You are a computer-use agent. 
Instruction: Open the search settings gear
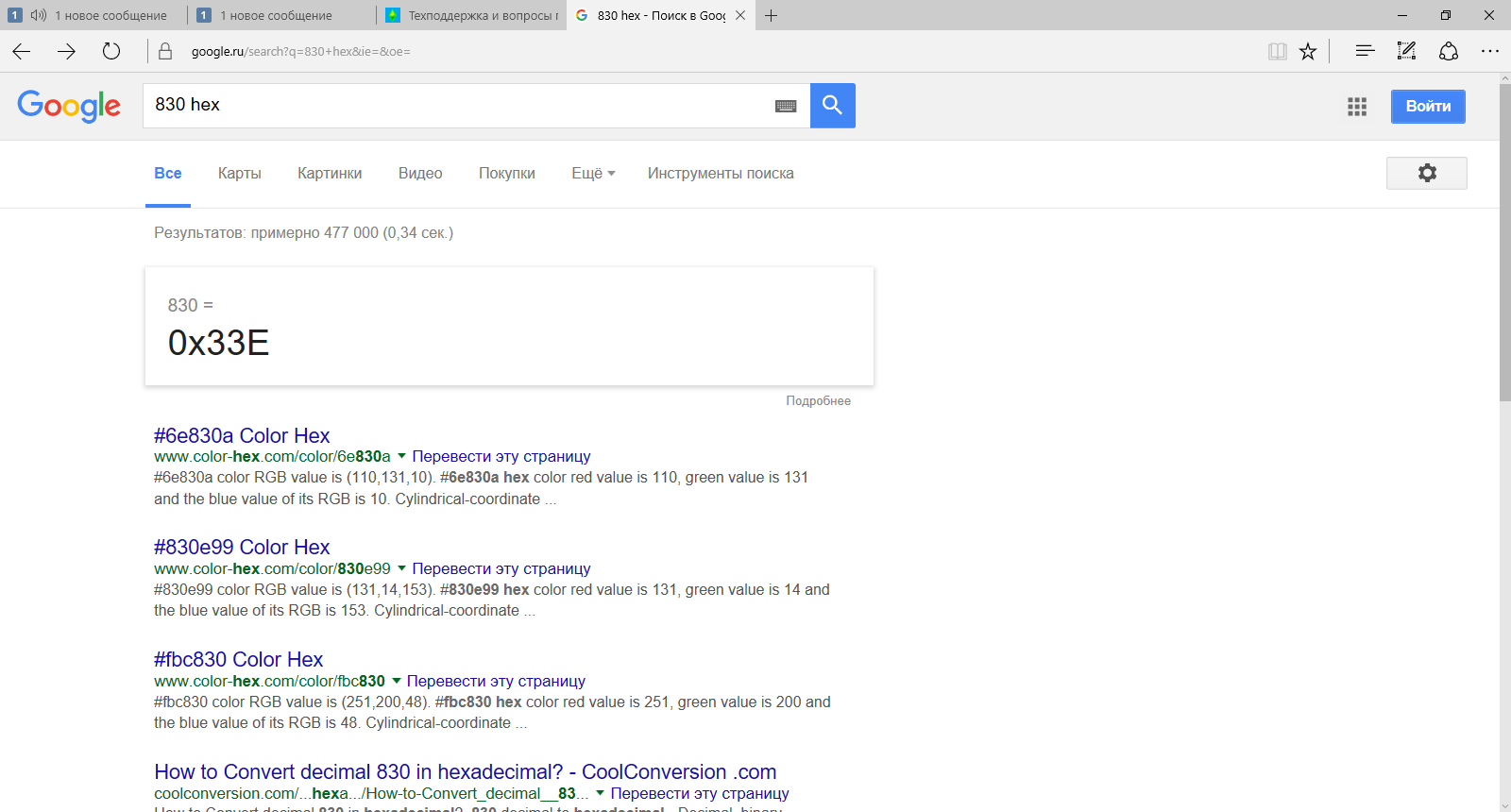[x=1427, y=173]
